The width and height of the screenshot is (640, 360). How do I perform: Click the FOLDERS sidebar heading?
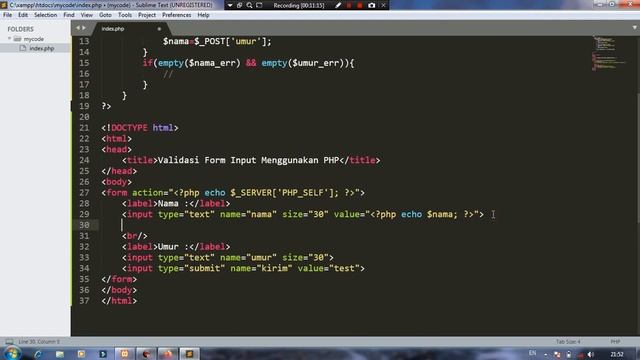tap(20, 29)
